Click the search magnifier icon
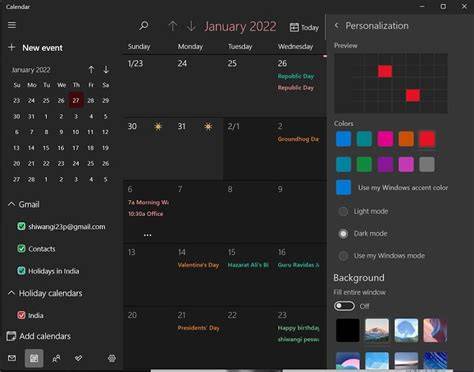The image size is (474, 372). pos(144,26)
